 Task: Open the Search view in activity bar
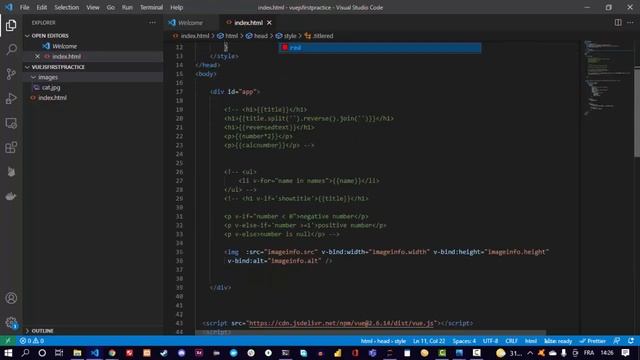click(11, 50)
